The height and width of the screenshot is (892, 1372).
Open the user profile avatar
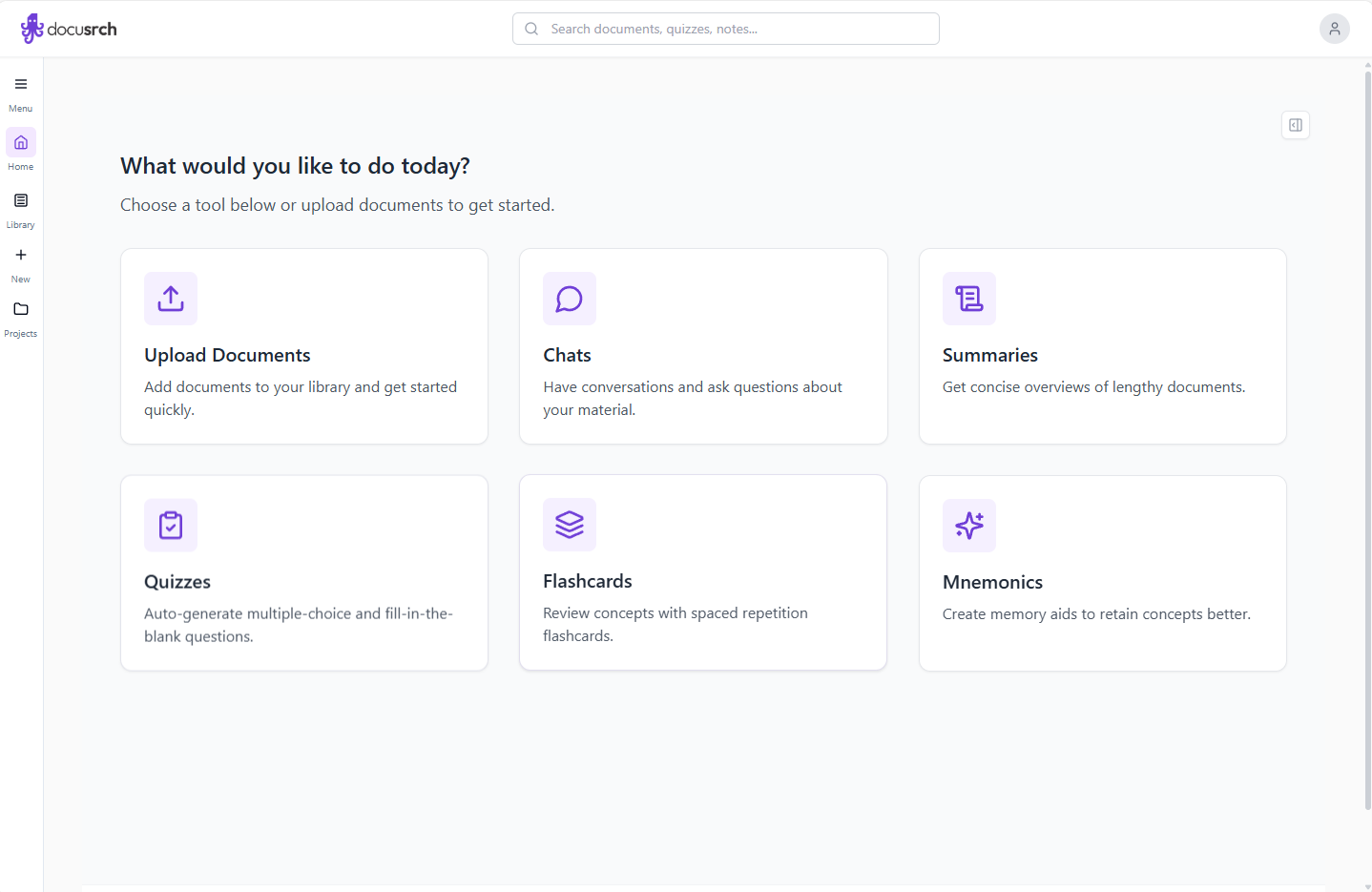point(1334,29)
